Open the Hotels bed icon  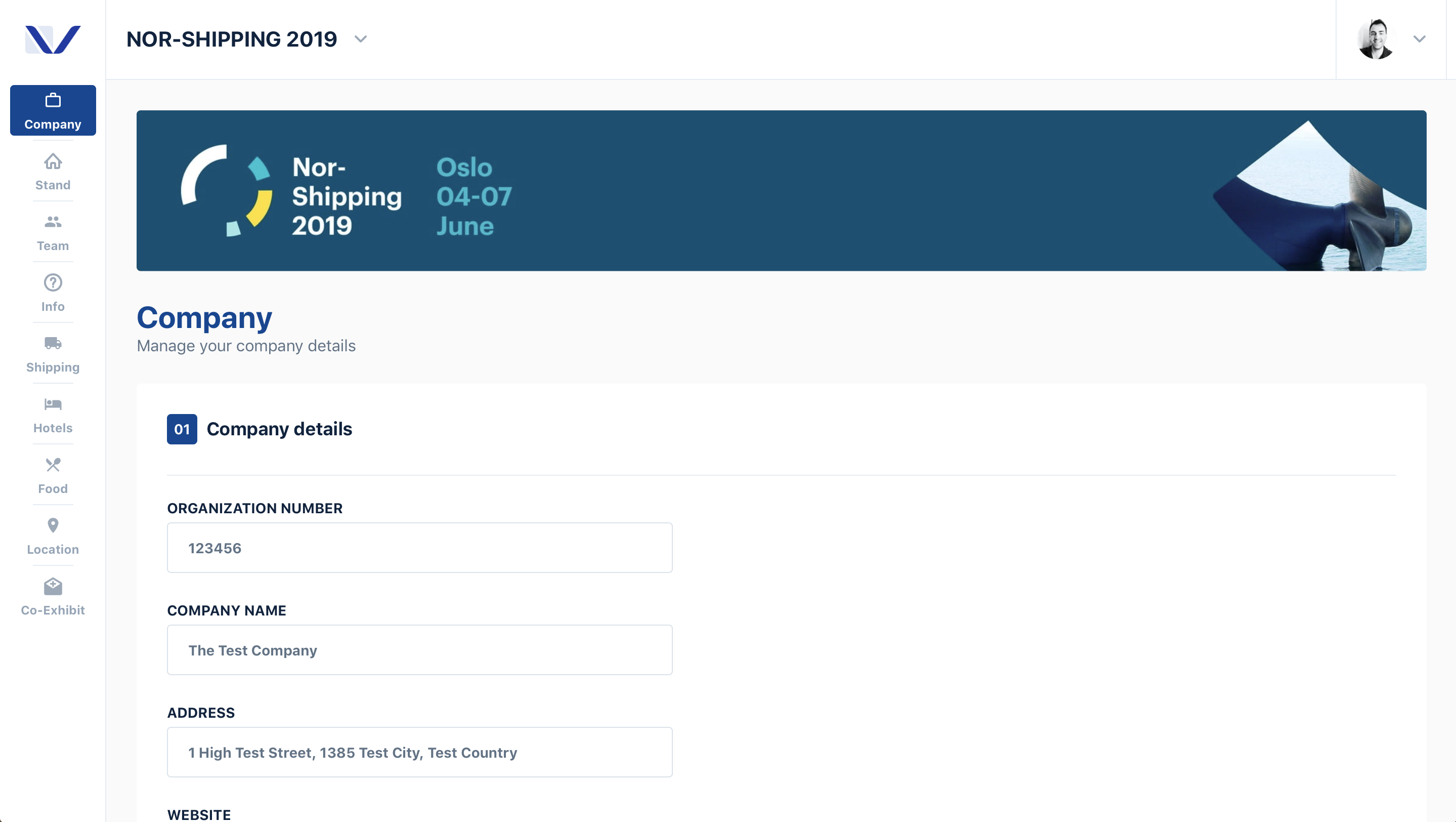[x=53, y=403]
